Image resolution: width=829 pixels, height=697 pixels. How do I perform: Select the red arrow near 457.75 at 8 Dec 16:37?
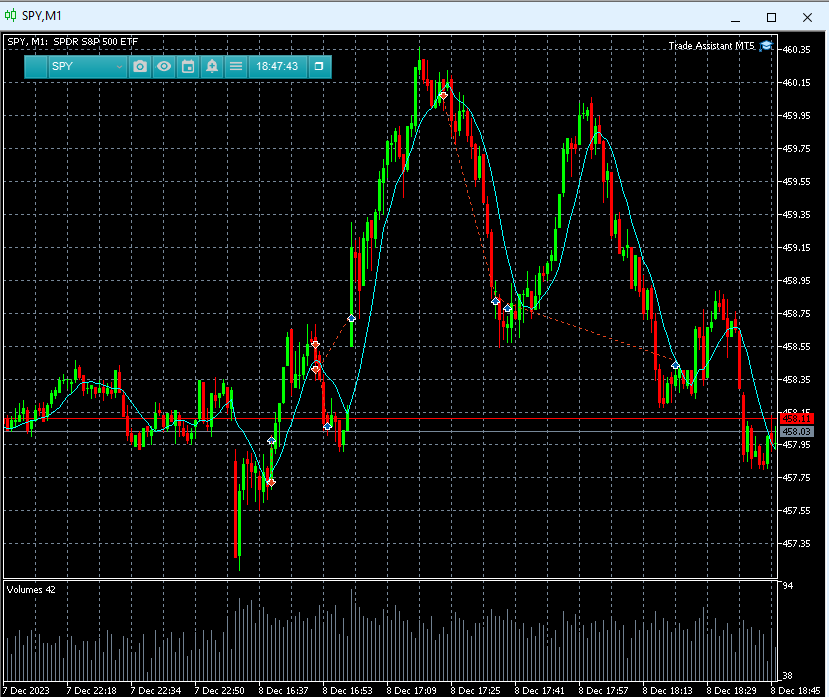pyautogui.click(x=271, y=482)
